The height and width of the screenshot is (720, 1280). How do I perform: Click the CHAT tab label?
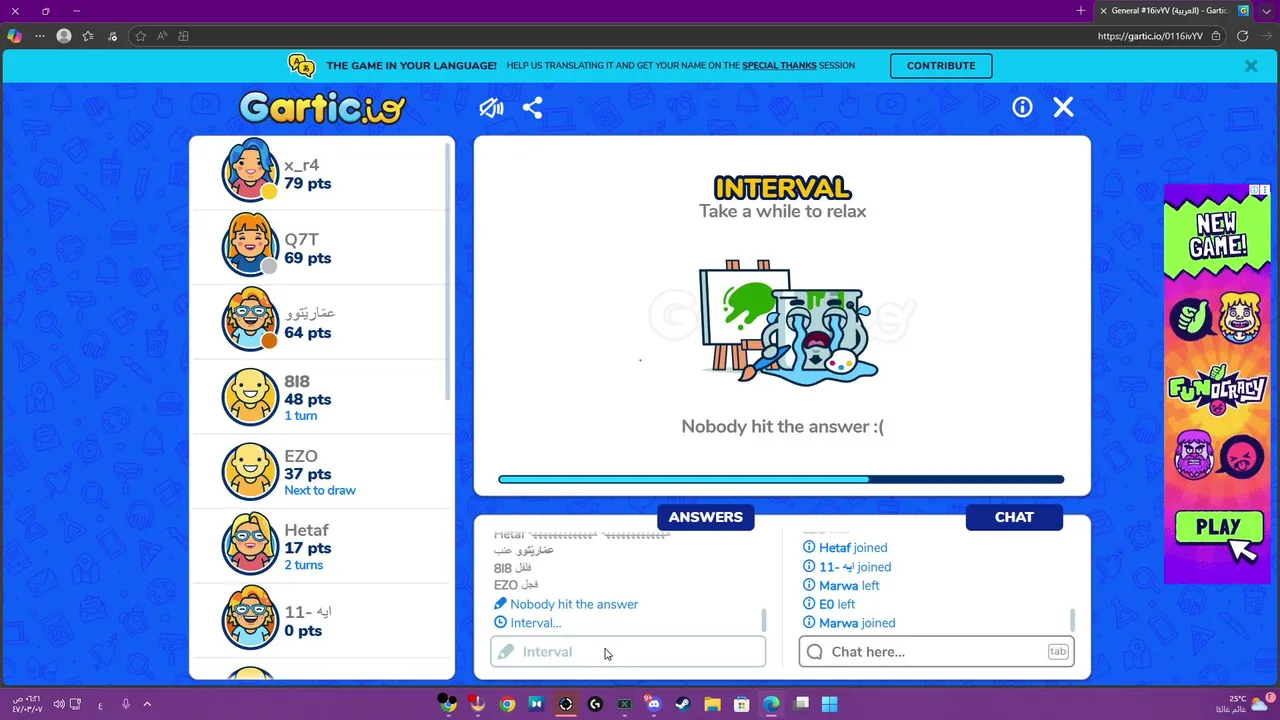(1014, 517)
